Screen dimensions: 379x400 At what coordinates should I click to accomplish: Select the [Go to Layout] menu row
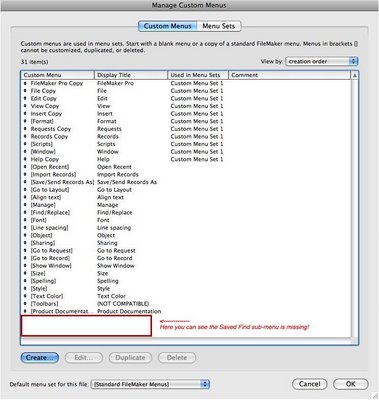pos(186,190)
